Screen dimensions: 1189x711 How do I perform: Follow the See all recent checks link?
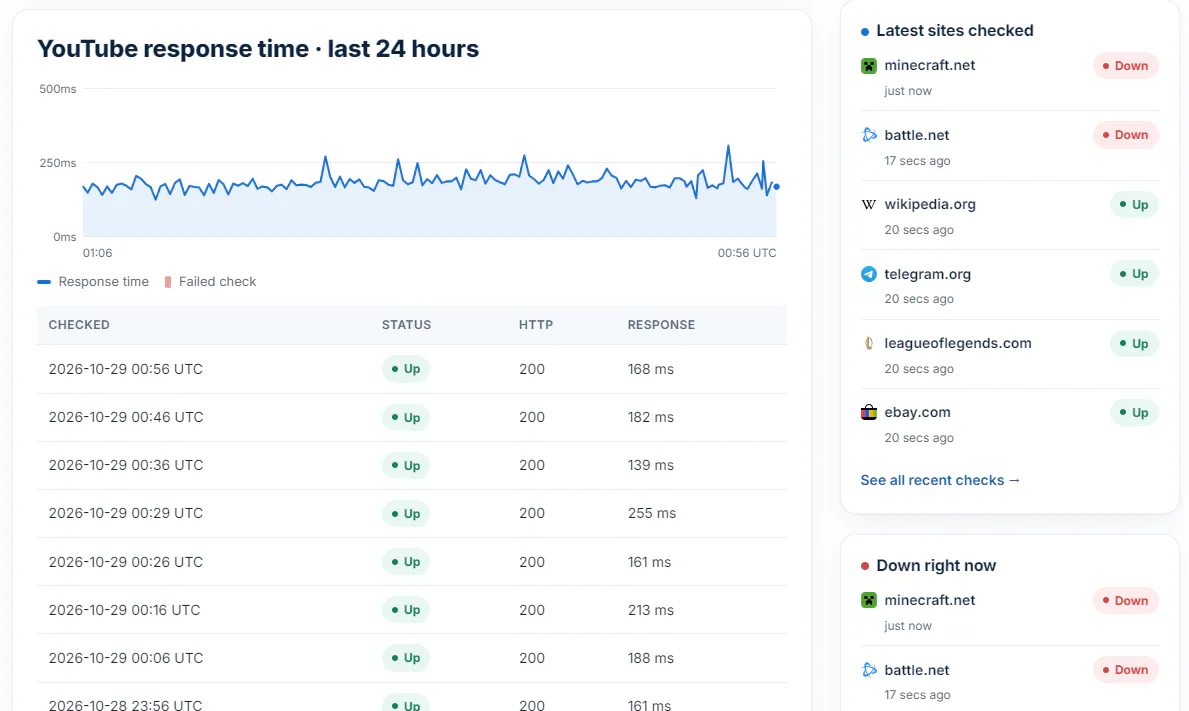pos(940,481)
